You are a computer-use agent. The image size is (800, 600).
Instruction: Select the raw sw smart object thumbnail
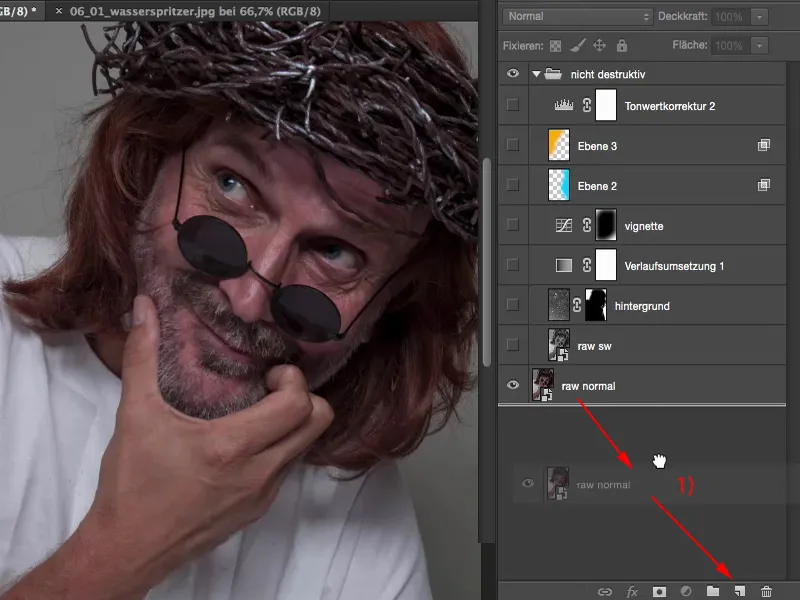(x=559, y=345)
